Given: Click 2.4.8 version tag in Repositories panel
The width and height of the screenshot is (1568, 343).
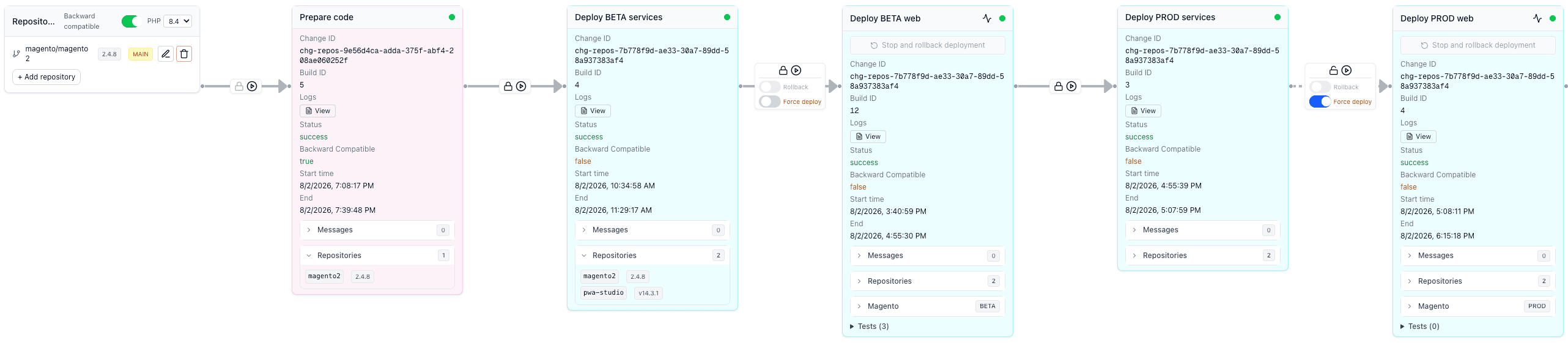Looking at the screenshot, I should (109, 54).
